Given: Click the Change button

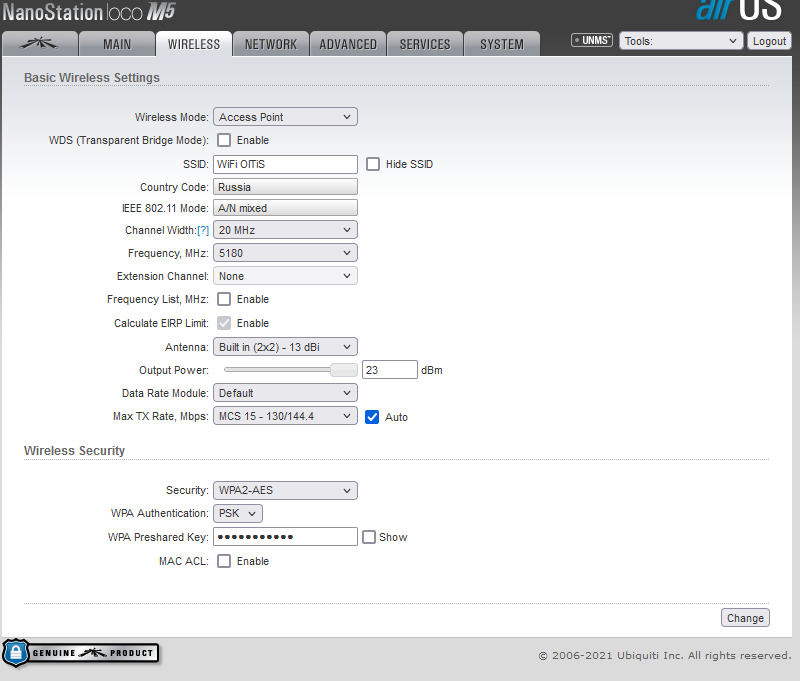Looking at the screenshot, I should (x=745, y=618).
